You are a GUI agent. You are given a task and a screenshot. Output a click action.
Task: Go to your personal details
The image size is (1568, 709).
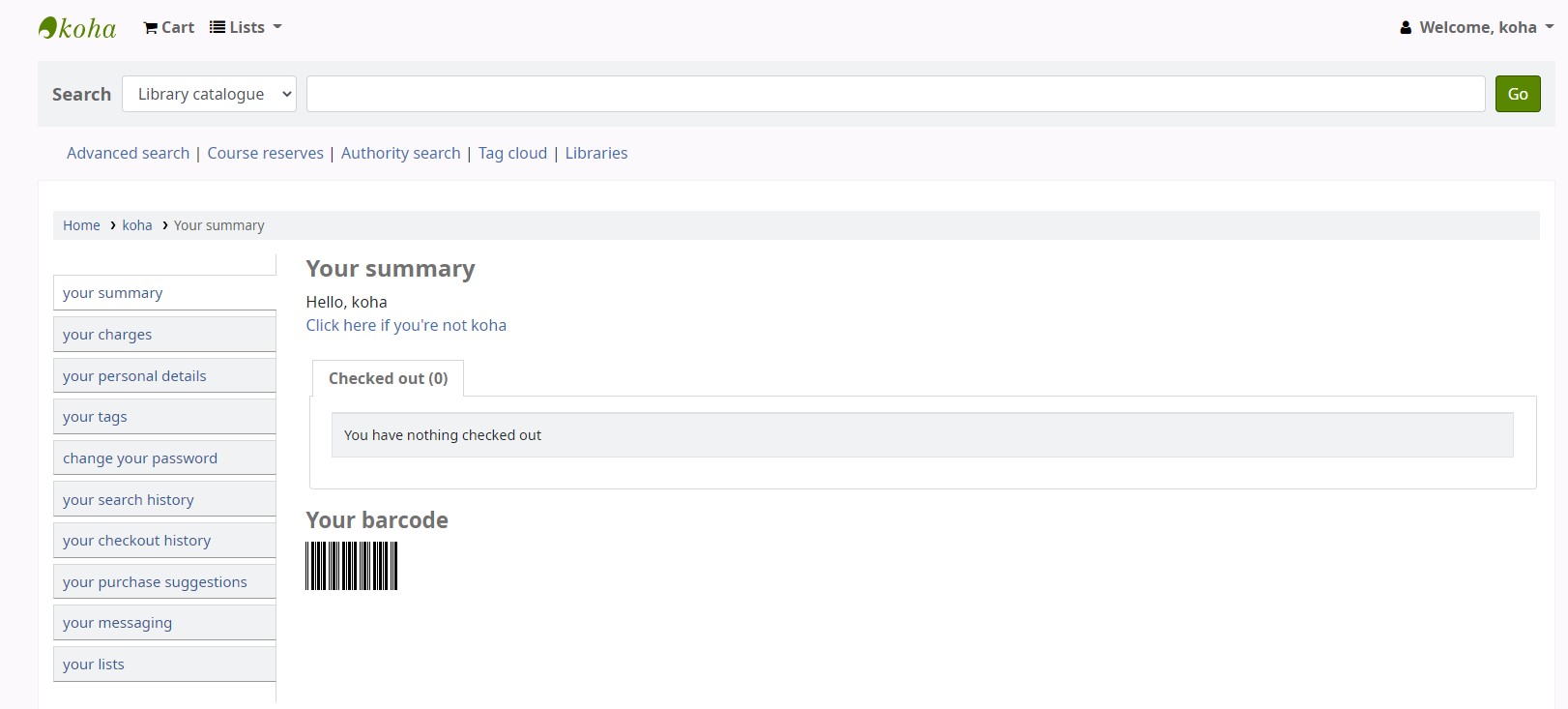coord(134,376)
